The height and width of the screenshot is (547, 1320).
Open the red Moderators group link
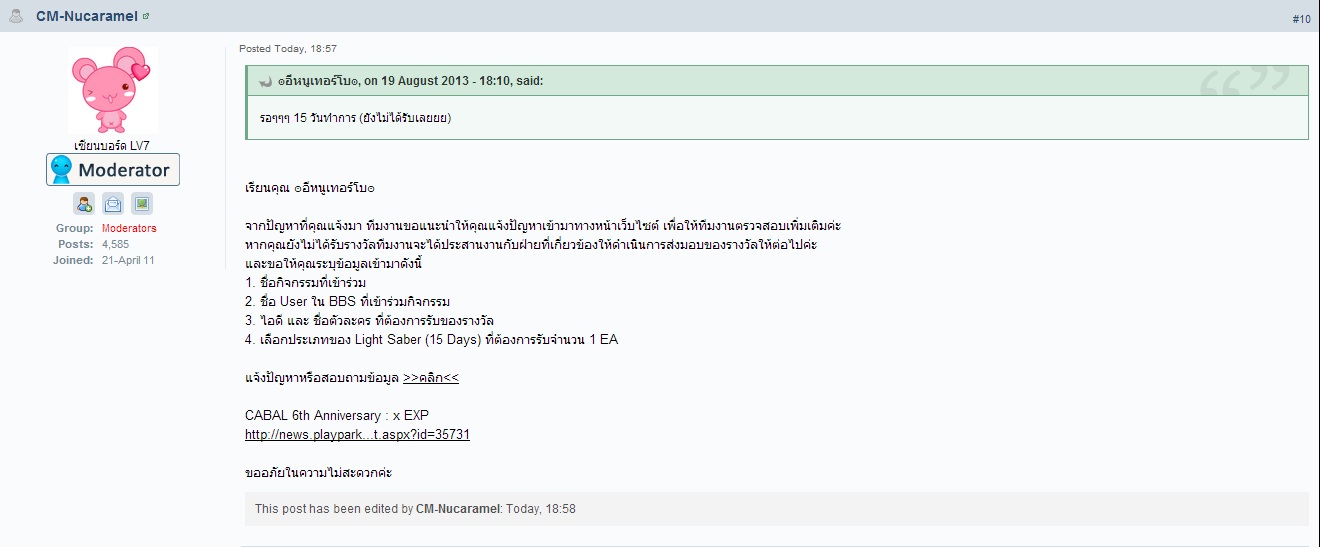[129, 228]
